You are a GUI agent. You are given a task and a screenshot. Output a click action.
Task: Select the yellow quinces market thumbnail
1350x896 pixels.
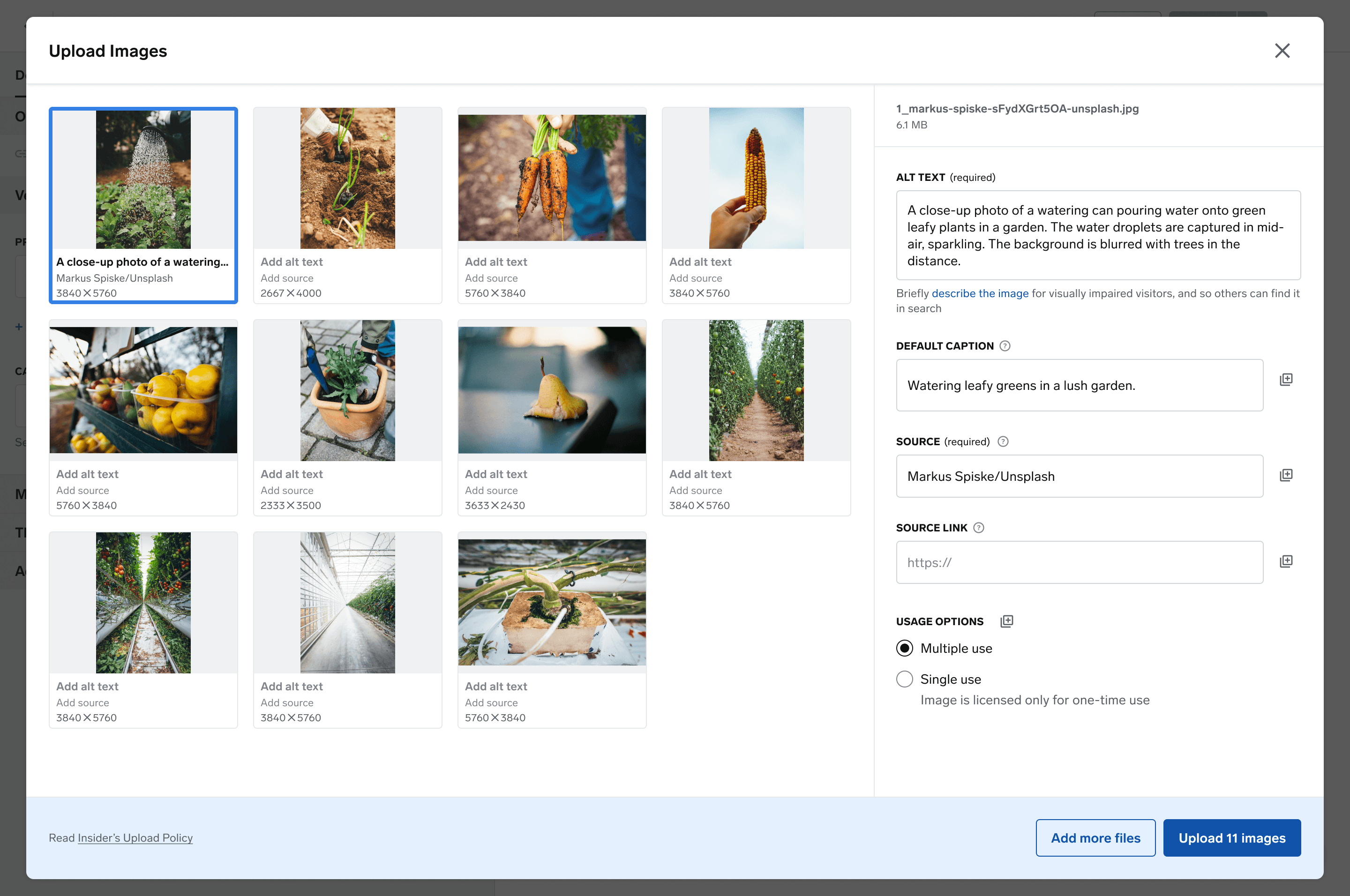pyautogui.click(x=143, y=390)
